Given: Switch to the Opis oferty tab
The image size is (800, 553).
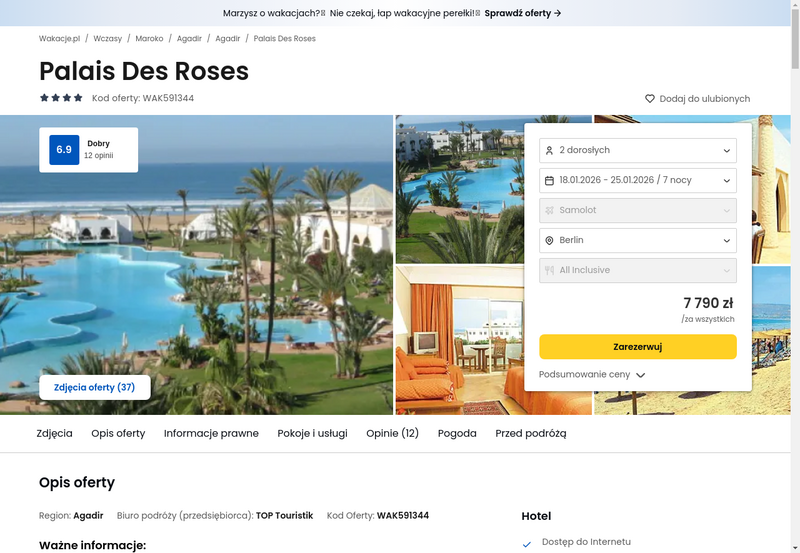Looking at the screenshot, I should pos(118,433).
